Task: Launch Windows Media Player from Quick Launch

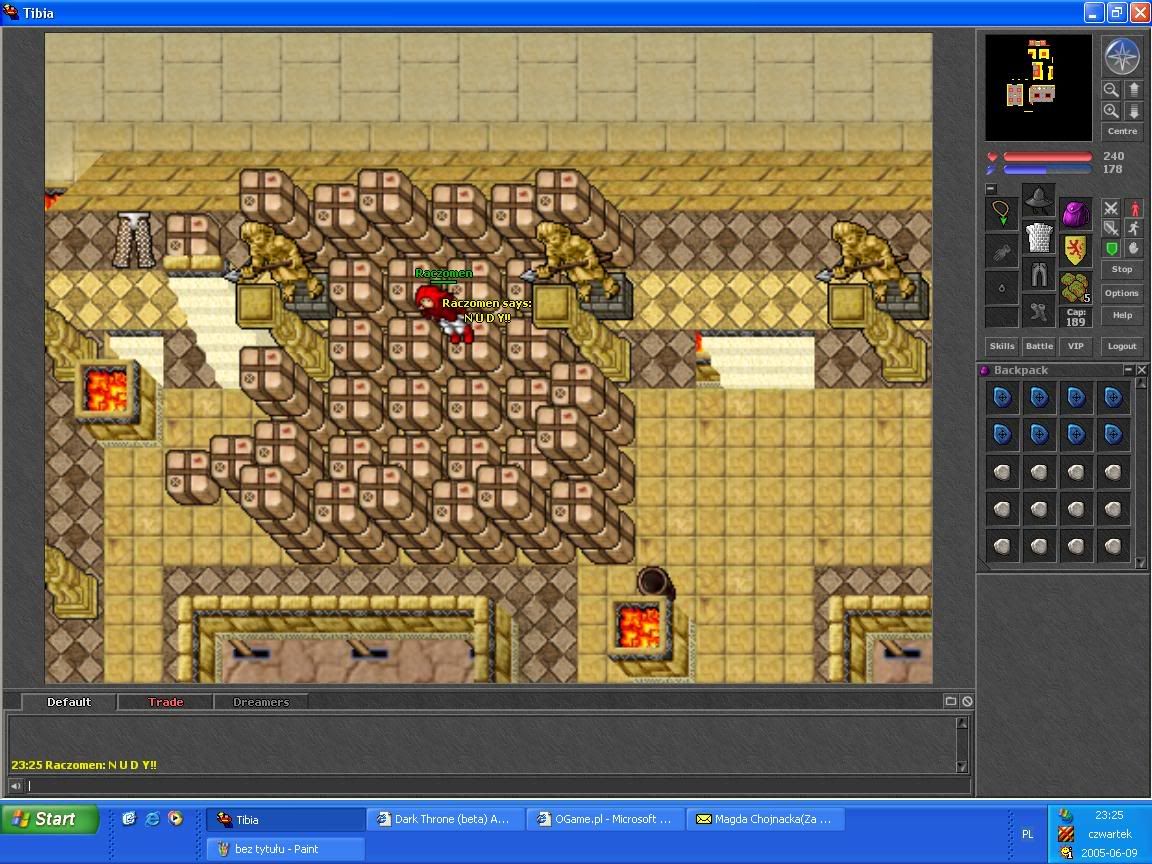Action: (x=175, y=818)
